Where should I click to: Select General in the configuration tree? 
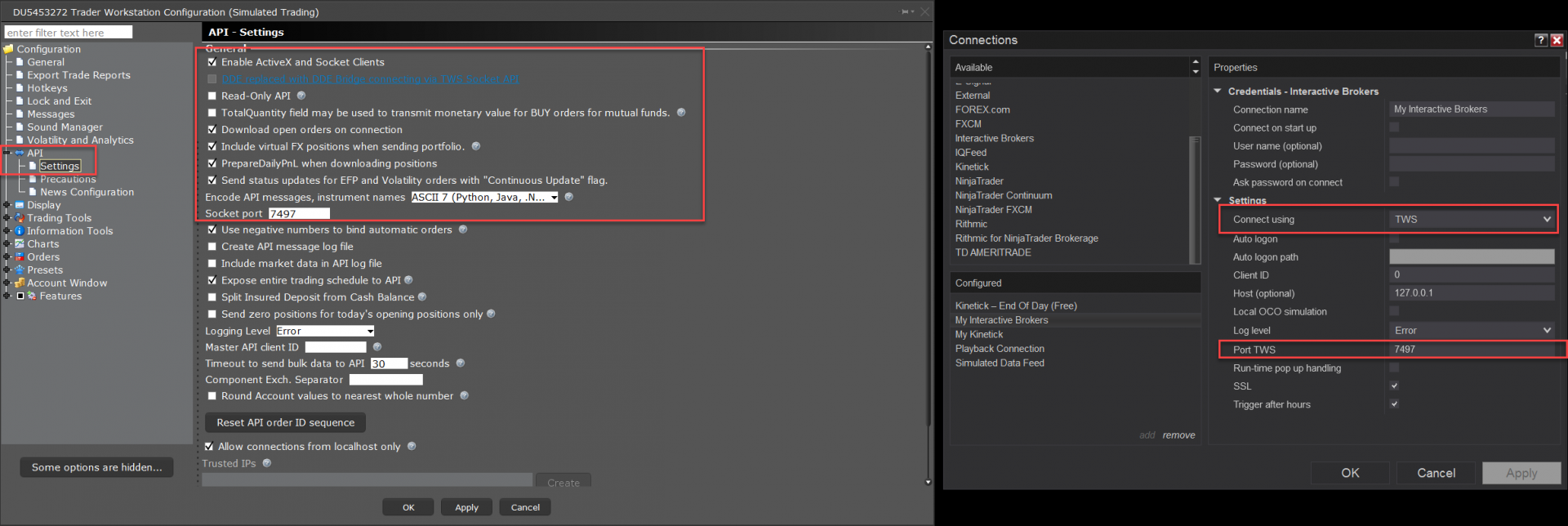pyautogui.click(x=46, y=62)
